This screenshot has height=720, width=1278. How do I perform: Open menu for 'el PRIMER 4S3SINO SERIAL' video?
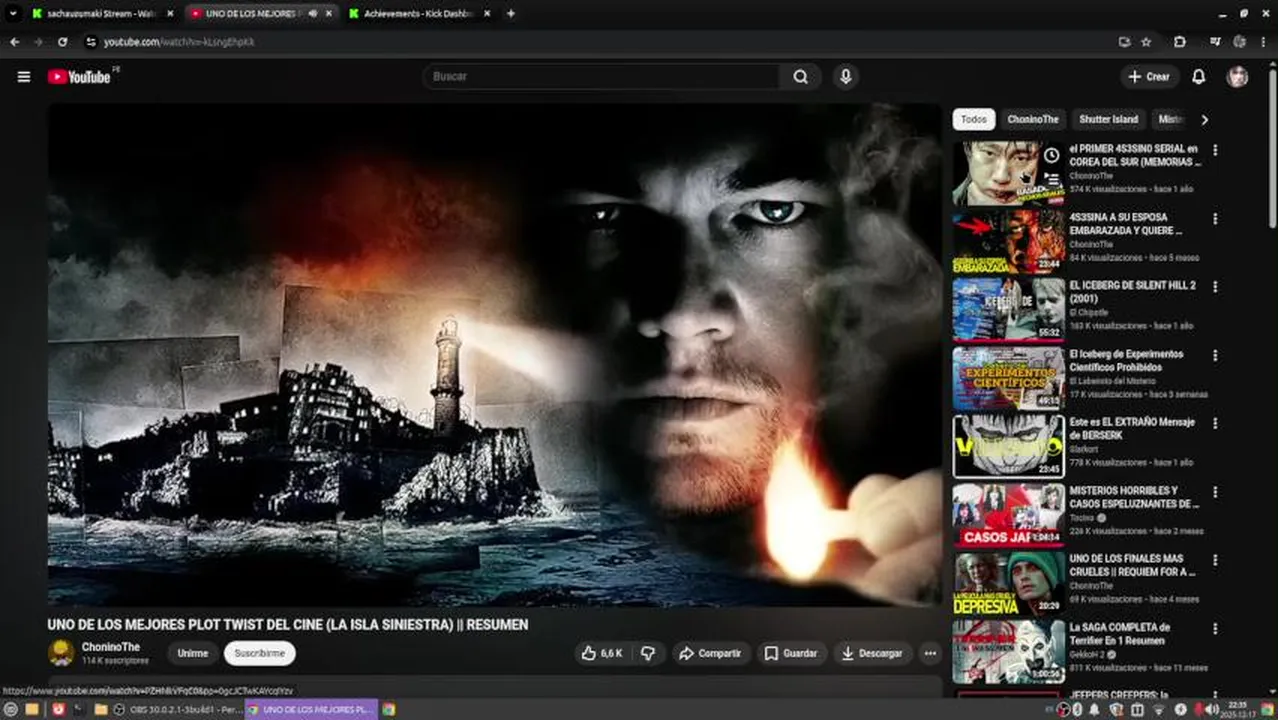coord(1216,150)
